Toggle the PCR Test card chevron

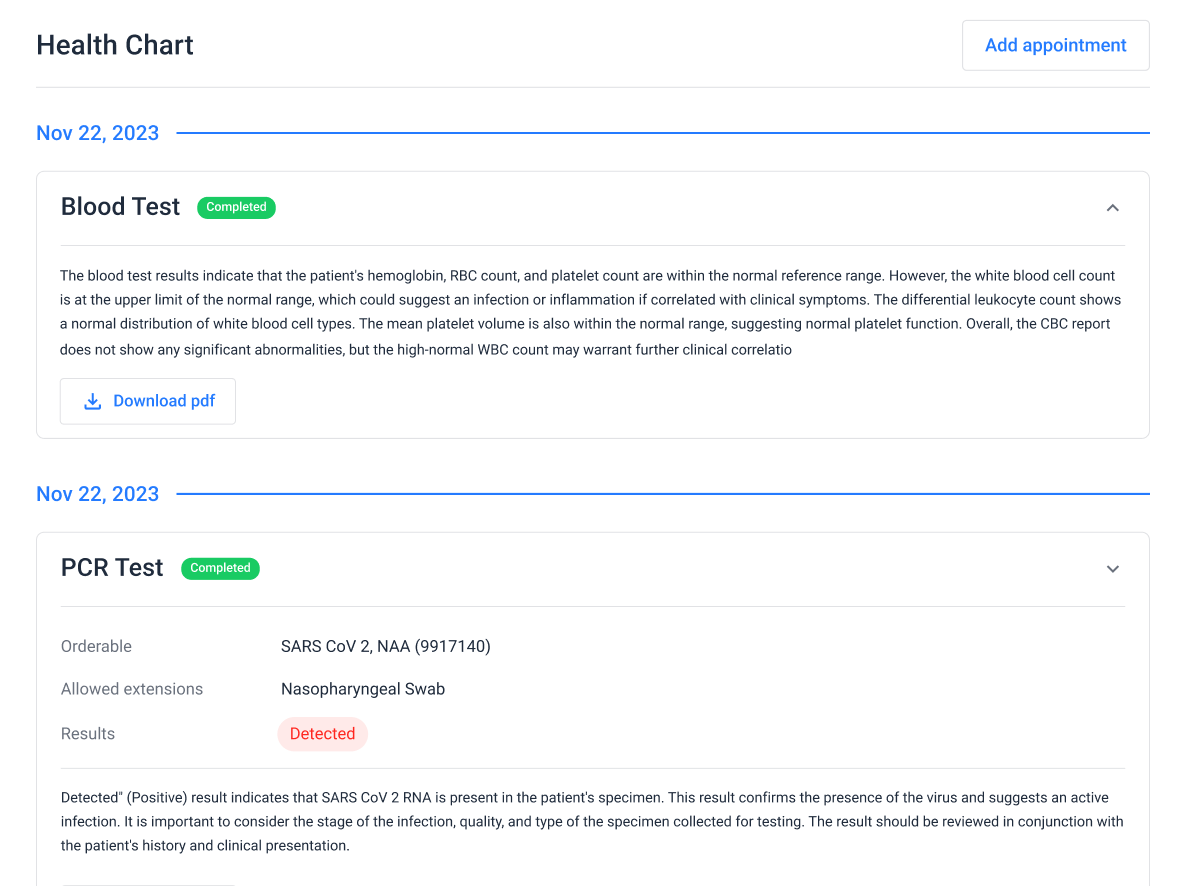(1112, 569)
